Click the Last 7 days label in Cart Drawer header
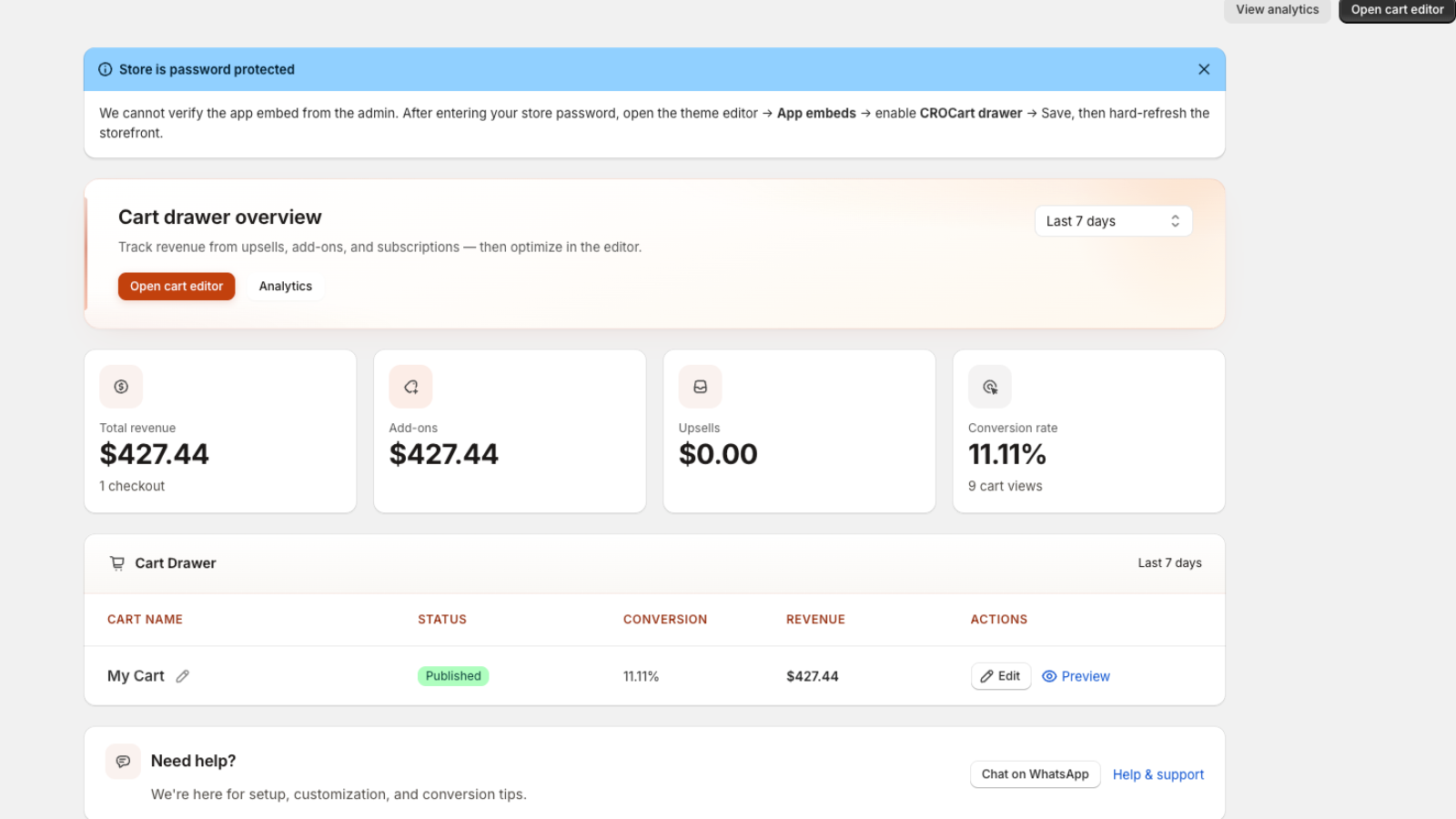This screenshot has width=1456, height=819. click(1169, 563)
